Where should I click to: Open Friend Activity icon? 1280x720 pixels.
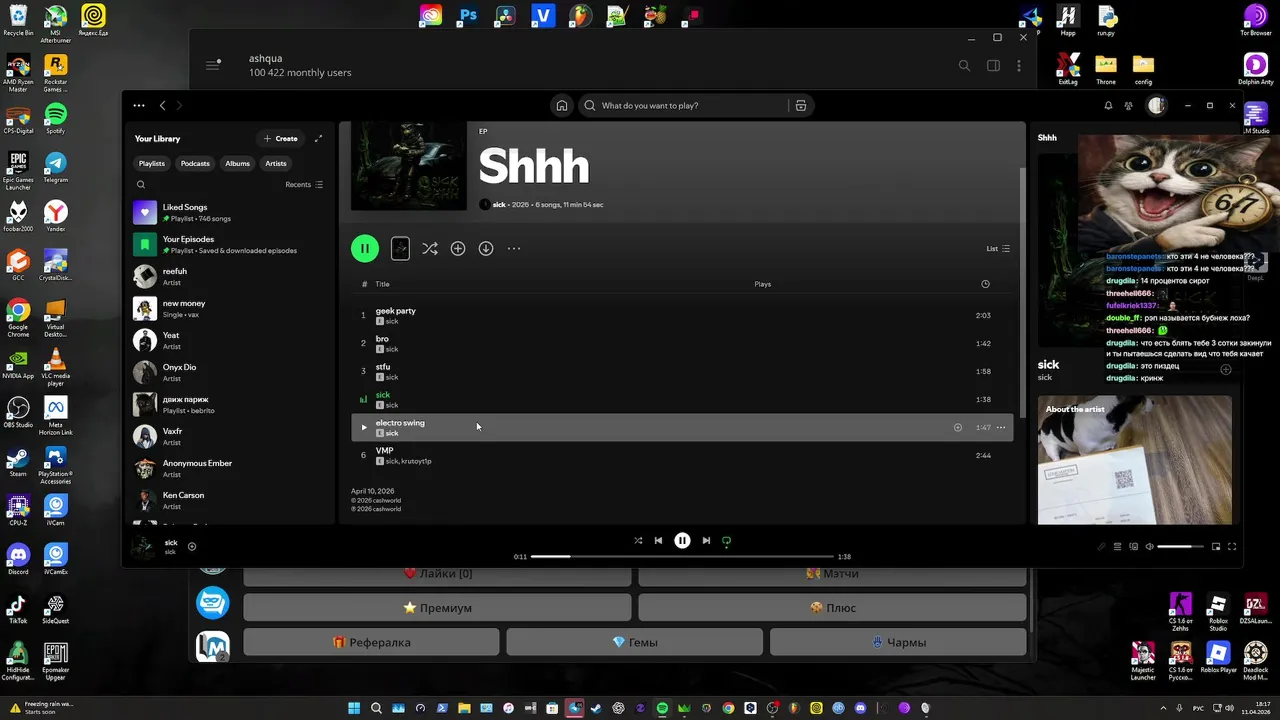point(1129,105)
